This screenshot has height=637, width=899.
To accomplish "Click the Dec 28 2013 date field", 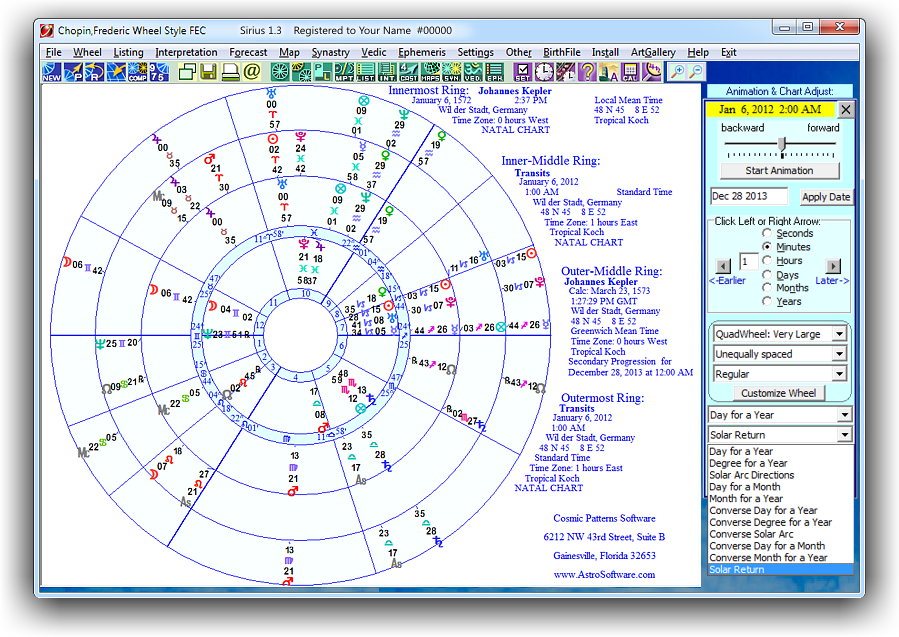I will pos(749,196).
